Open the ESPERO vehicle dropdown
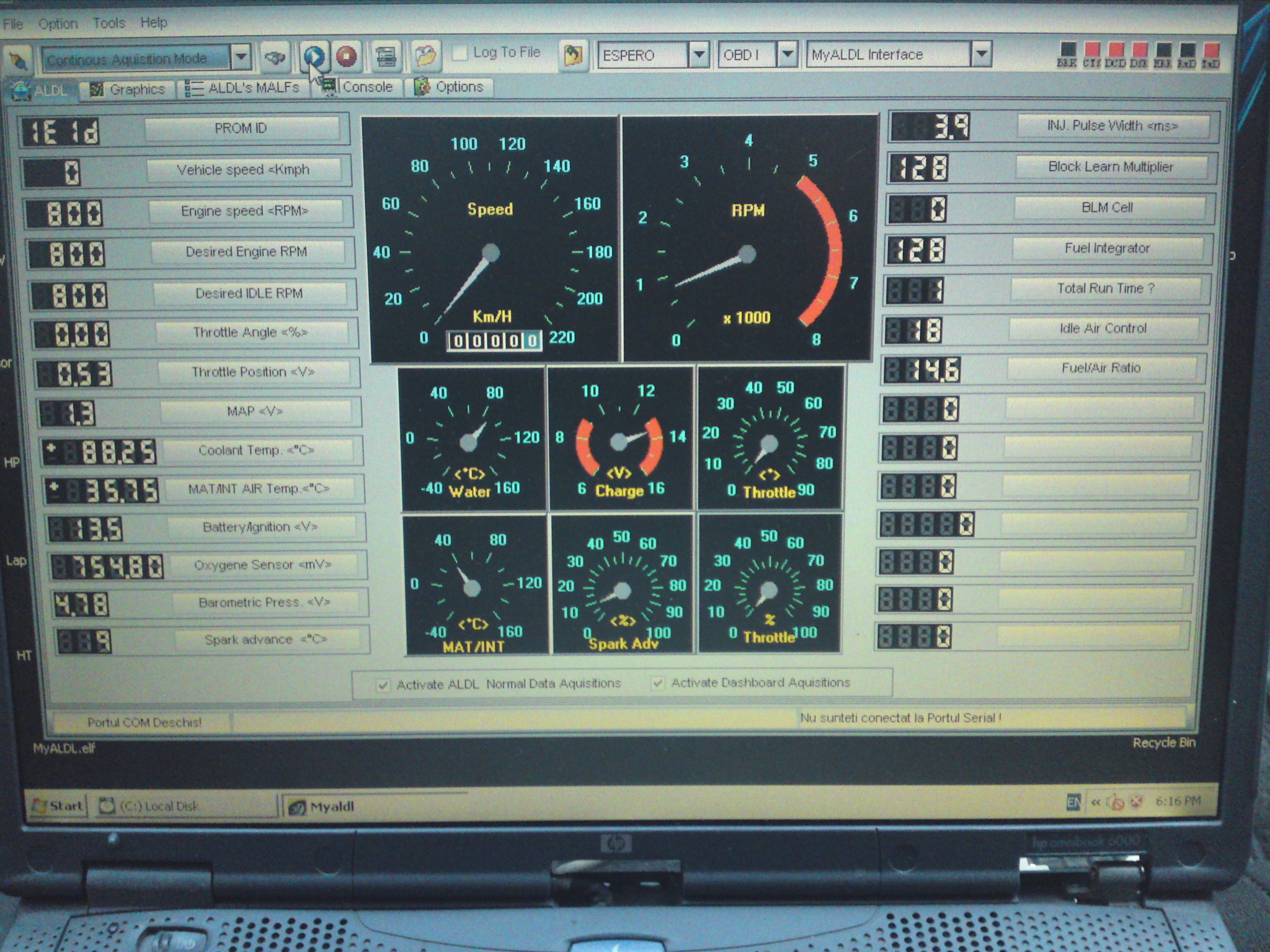This screenshot has height=952, width=1270. pyautogui.click(x=699, y=55)
